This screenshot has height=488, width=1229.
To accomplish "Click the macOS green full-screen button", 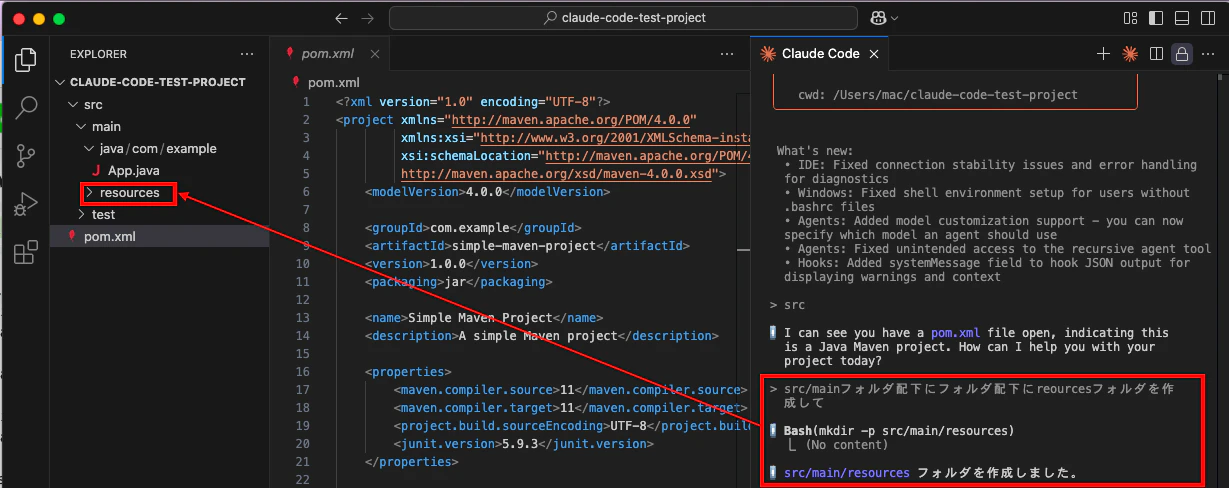I will point(59,19).
